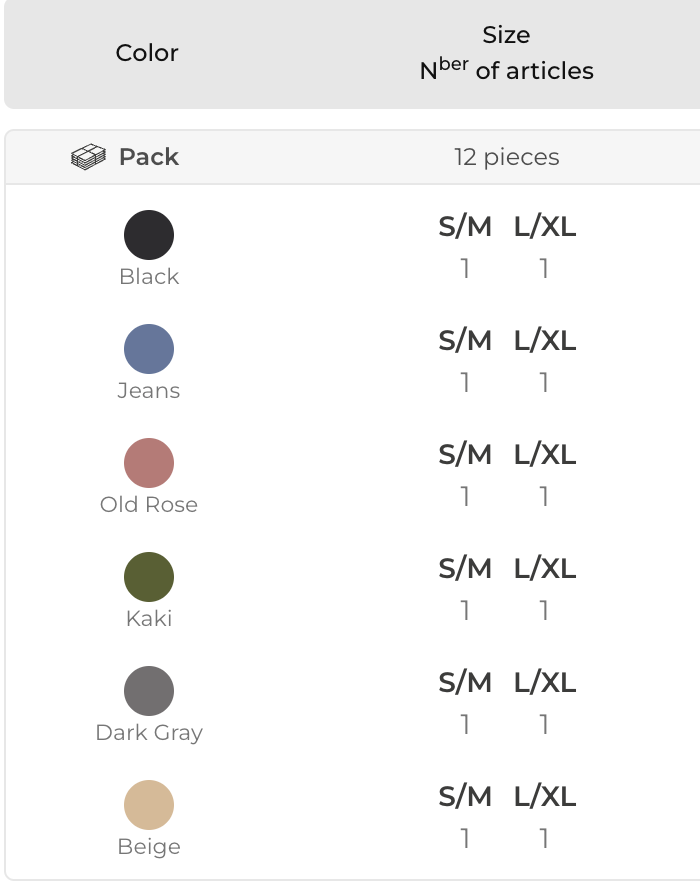Viewport: 700px width, 890px height.
Task: Click the Color column header
Action: click(x=147, y=53)
